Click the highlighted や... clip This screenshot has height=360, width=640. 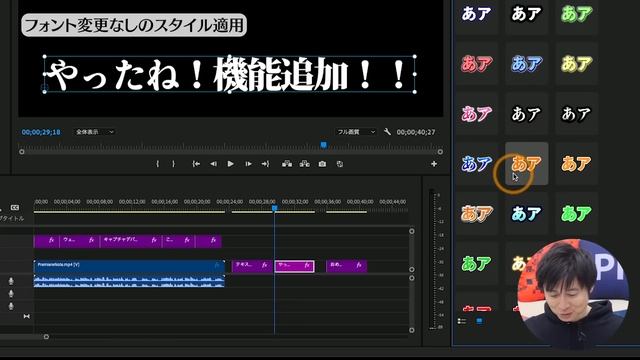(294, 266)
